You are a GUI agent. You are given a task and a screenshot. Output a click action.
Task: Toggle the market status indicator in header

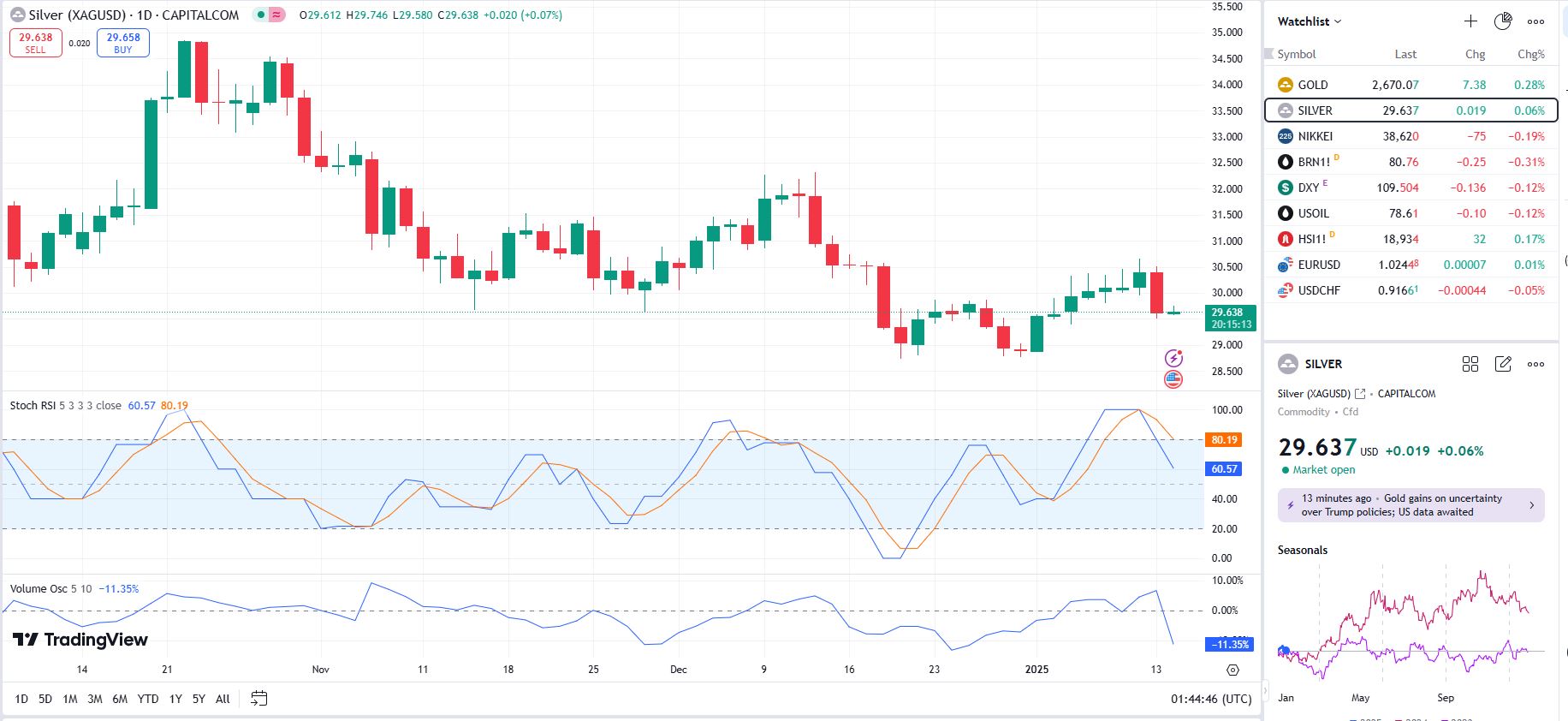click(x=261, y=15)
